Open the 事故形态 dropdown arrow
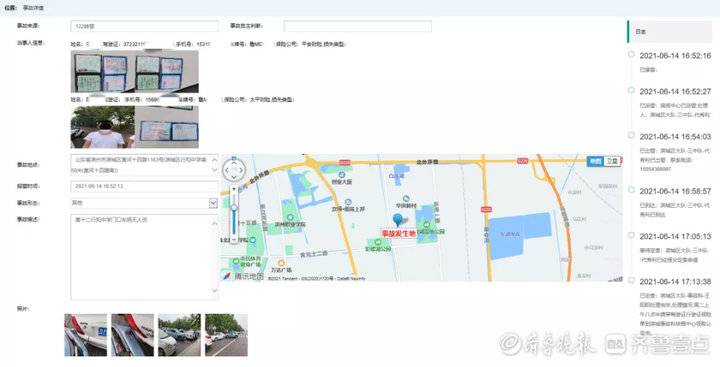Screen dimensions: 720x367 pyautogui.click(x=213, y=203)
